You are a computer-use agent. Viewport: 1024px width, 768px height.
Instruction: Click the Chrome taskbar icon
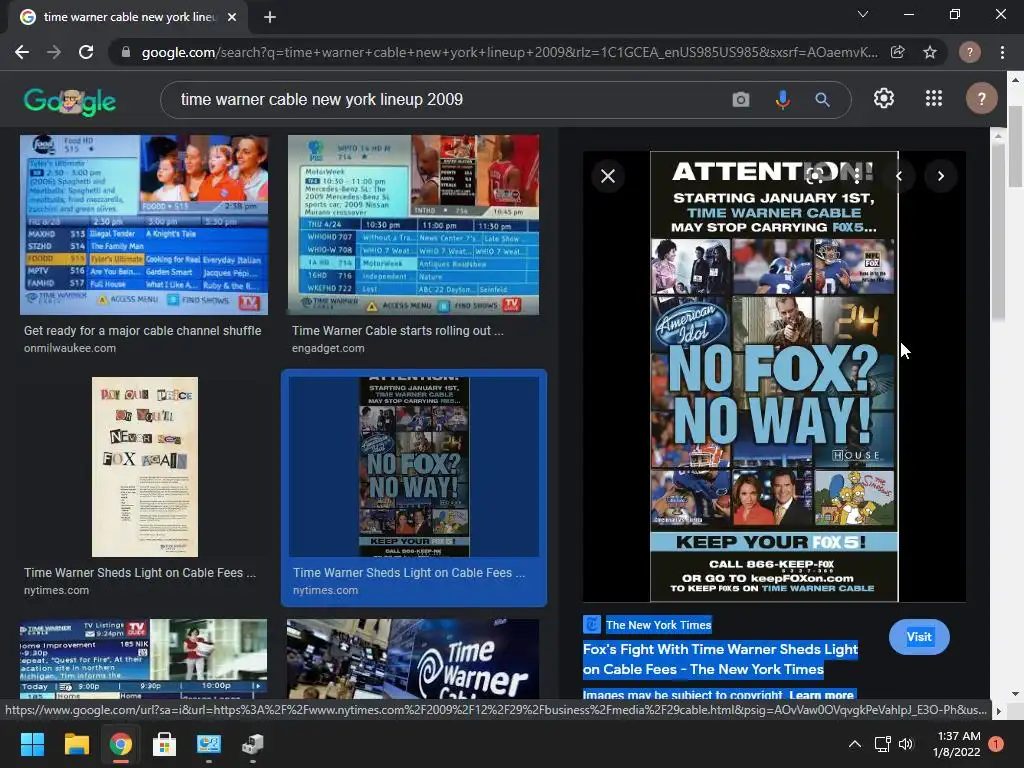(120, 744)
